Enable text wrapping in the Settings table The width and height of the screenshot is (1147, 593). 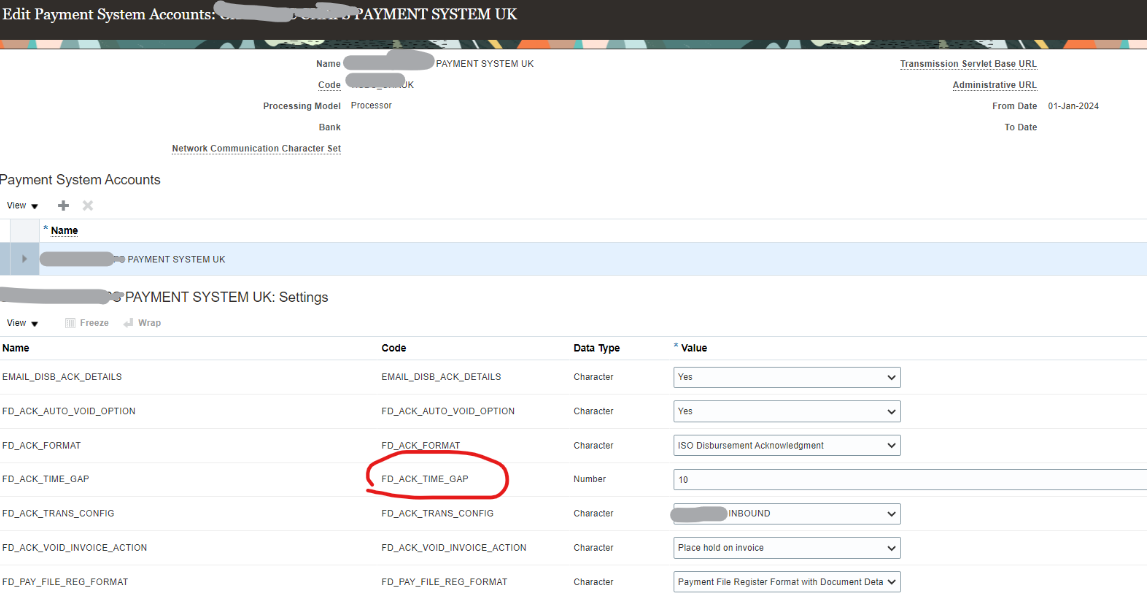click(143, 322)
